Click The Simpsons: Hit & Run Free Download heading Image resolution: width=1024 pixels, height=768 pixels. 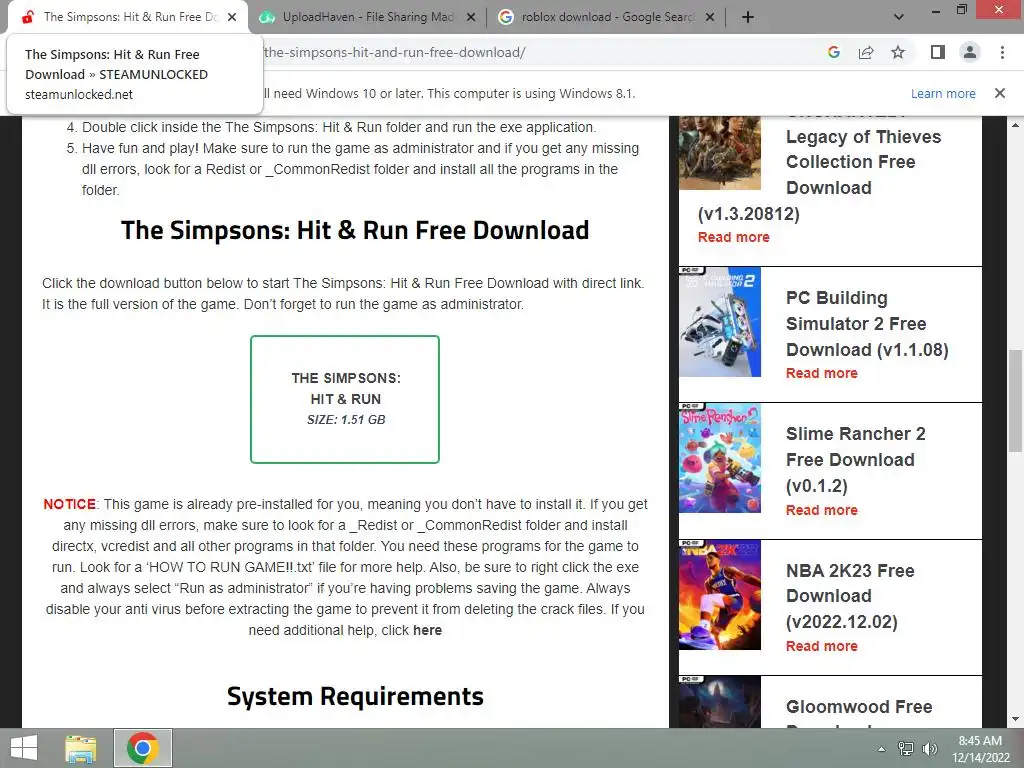tap(355, 230)
